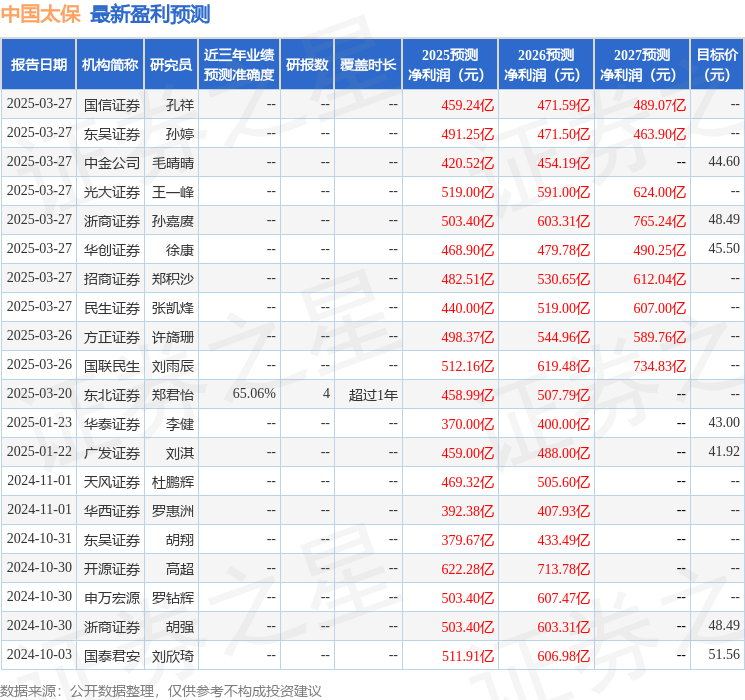Click target price 41.92

(x=724, y=451)
